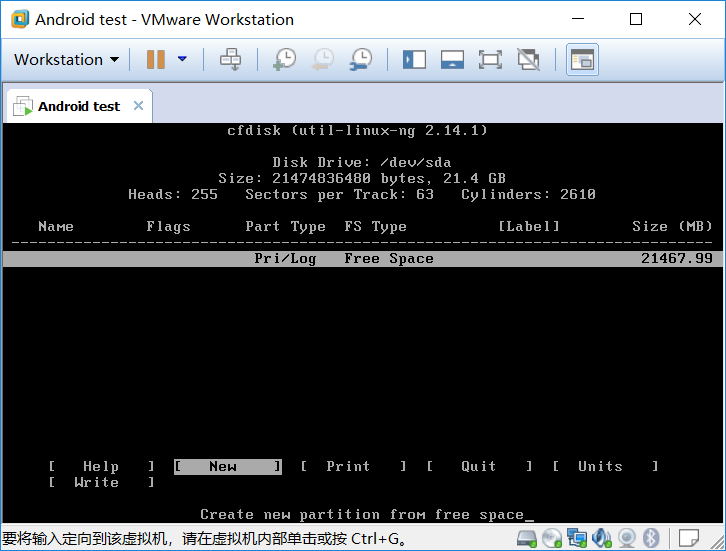Viewport: 726px width, 551px height.
Task: Open the network adapter status icon
Action: point(579,539)
